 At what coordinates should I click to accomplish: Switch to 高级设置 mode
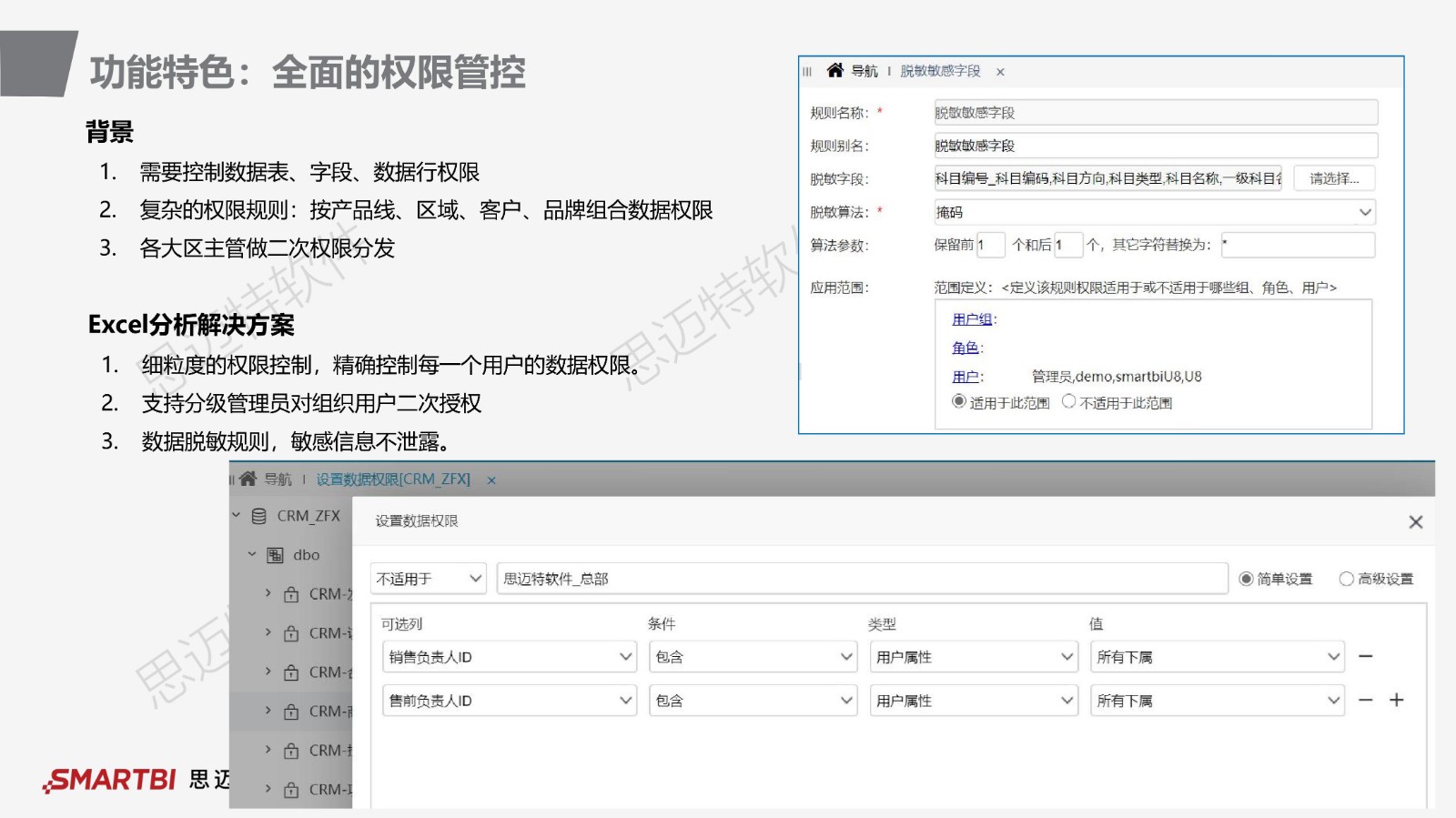click(x=1346, y=579)
